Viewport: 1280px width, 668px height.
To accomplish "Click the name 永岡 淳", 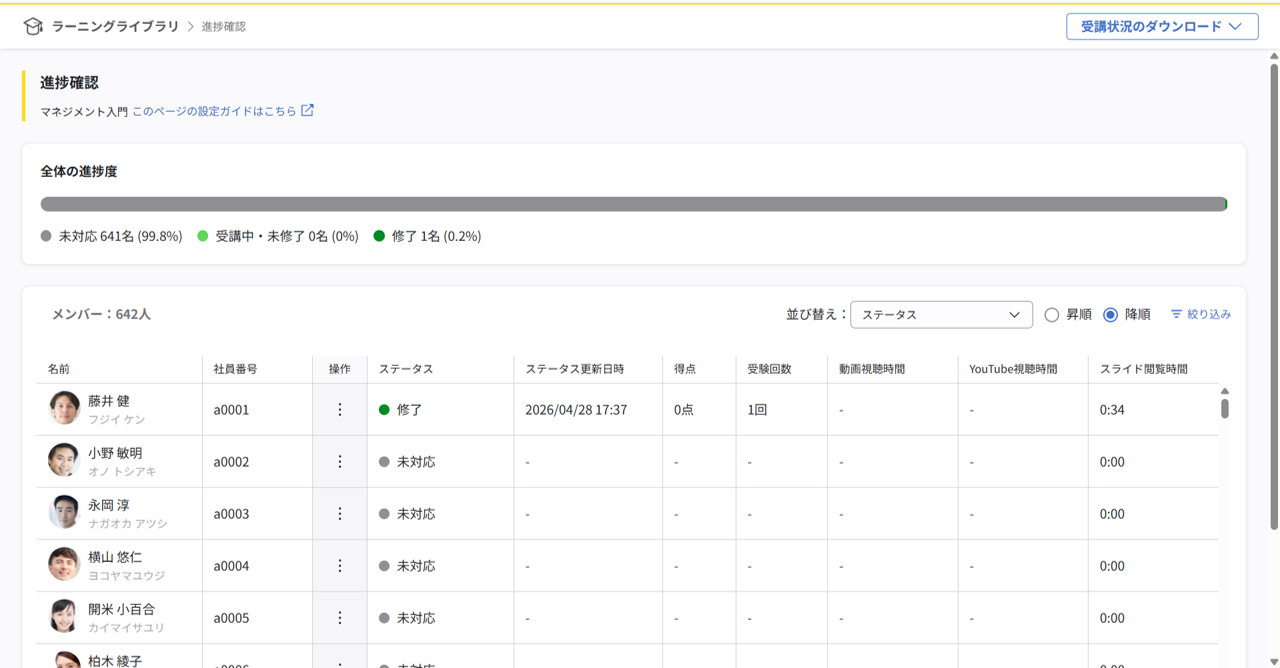I will (109, 505).
